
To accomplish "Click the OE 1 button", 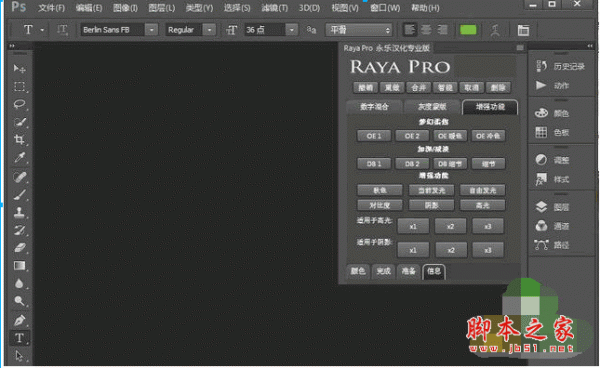I will click(x=374, y=136).
